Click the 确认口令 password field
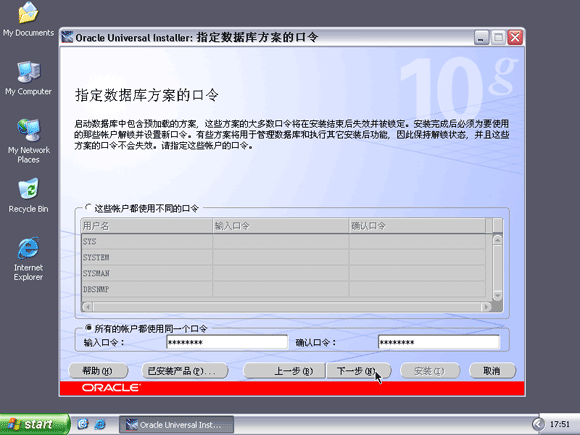The height and width of the screenshot is (435, 580). click(439, 342)
